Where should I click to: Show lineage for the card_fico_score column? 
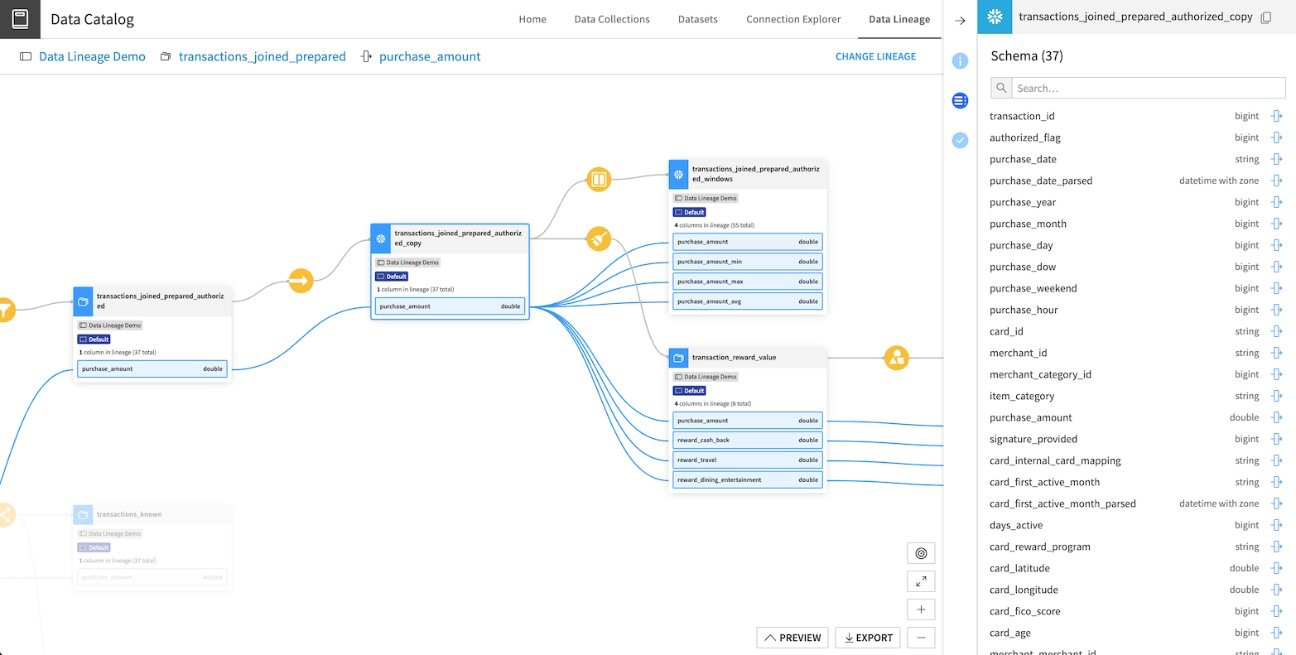click(1276, 611)
